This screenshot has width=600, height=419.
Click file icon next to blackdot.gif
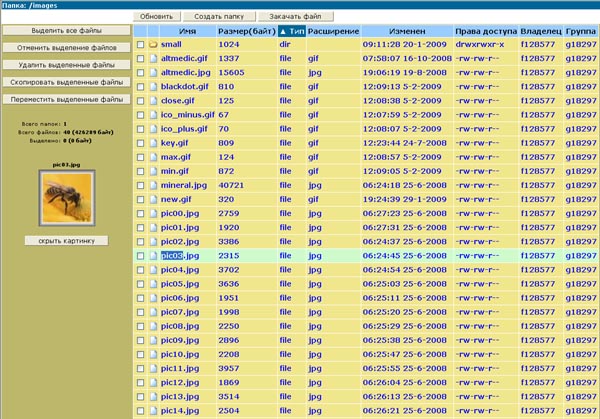tap(153, 87)
